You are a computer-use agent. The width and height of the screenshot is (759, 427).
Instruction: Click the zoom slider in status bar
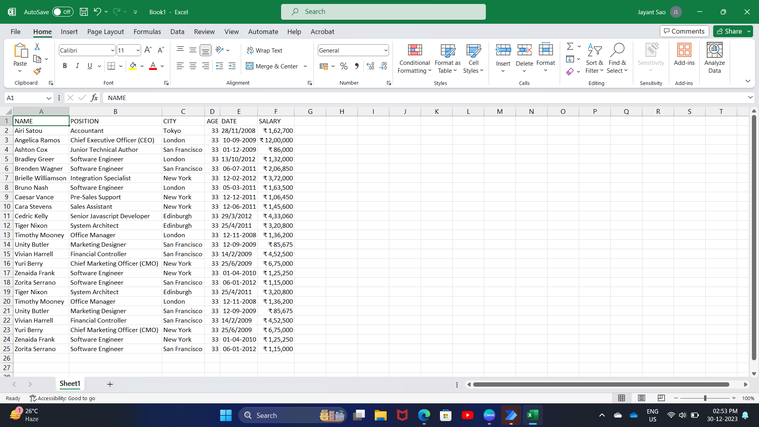705,398
